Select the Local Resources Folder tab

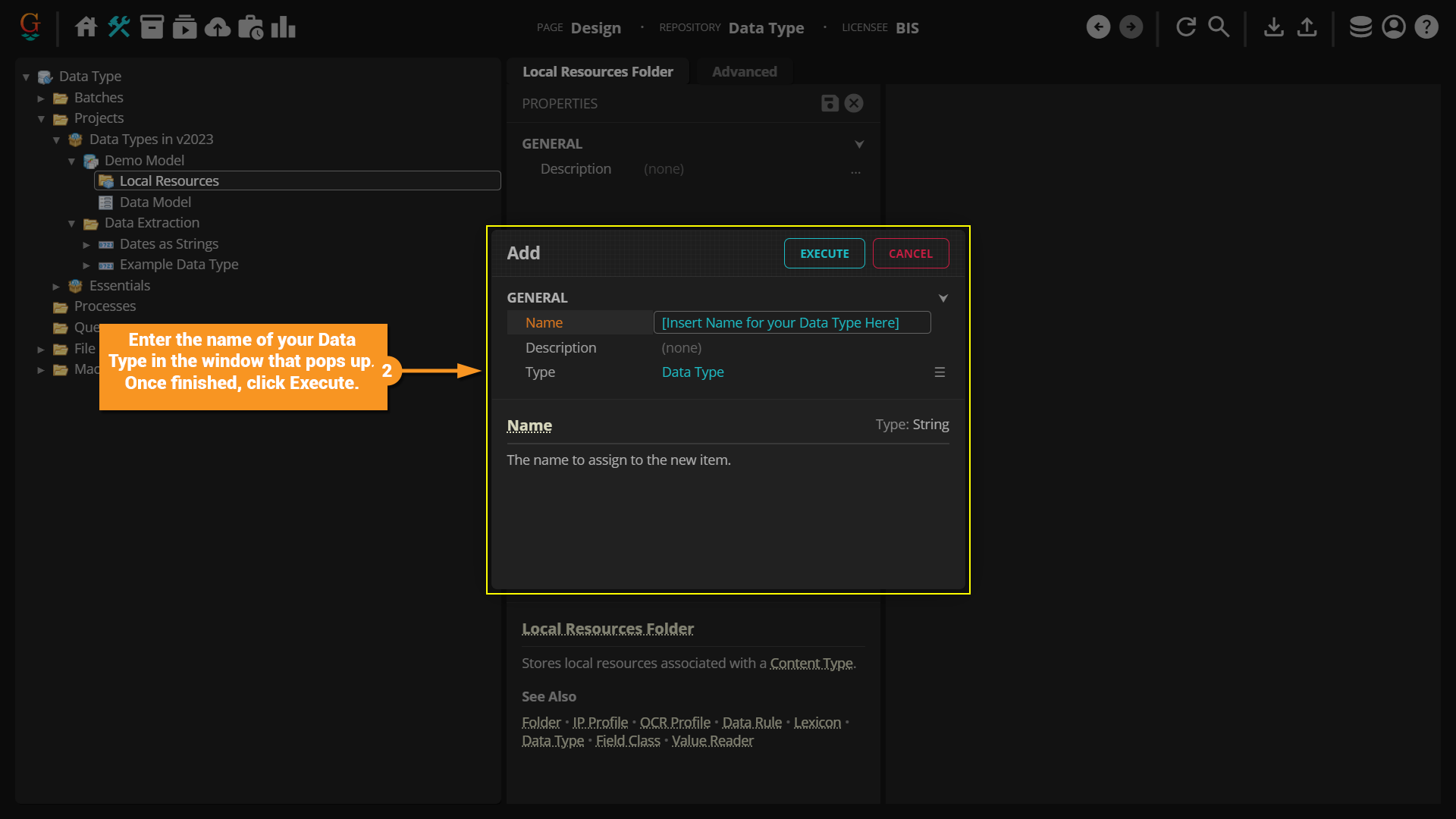tap(598, 71)
